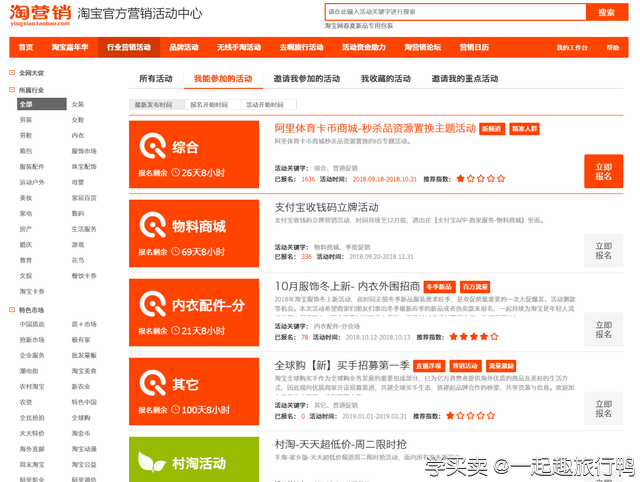Collapse the 特色市场 sidebar section
The image size is (640, 482).
pos(12,310)
